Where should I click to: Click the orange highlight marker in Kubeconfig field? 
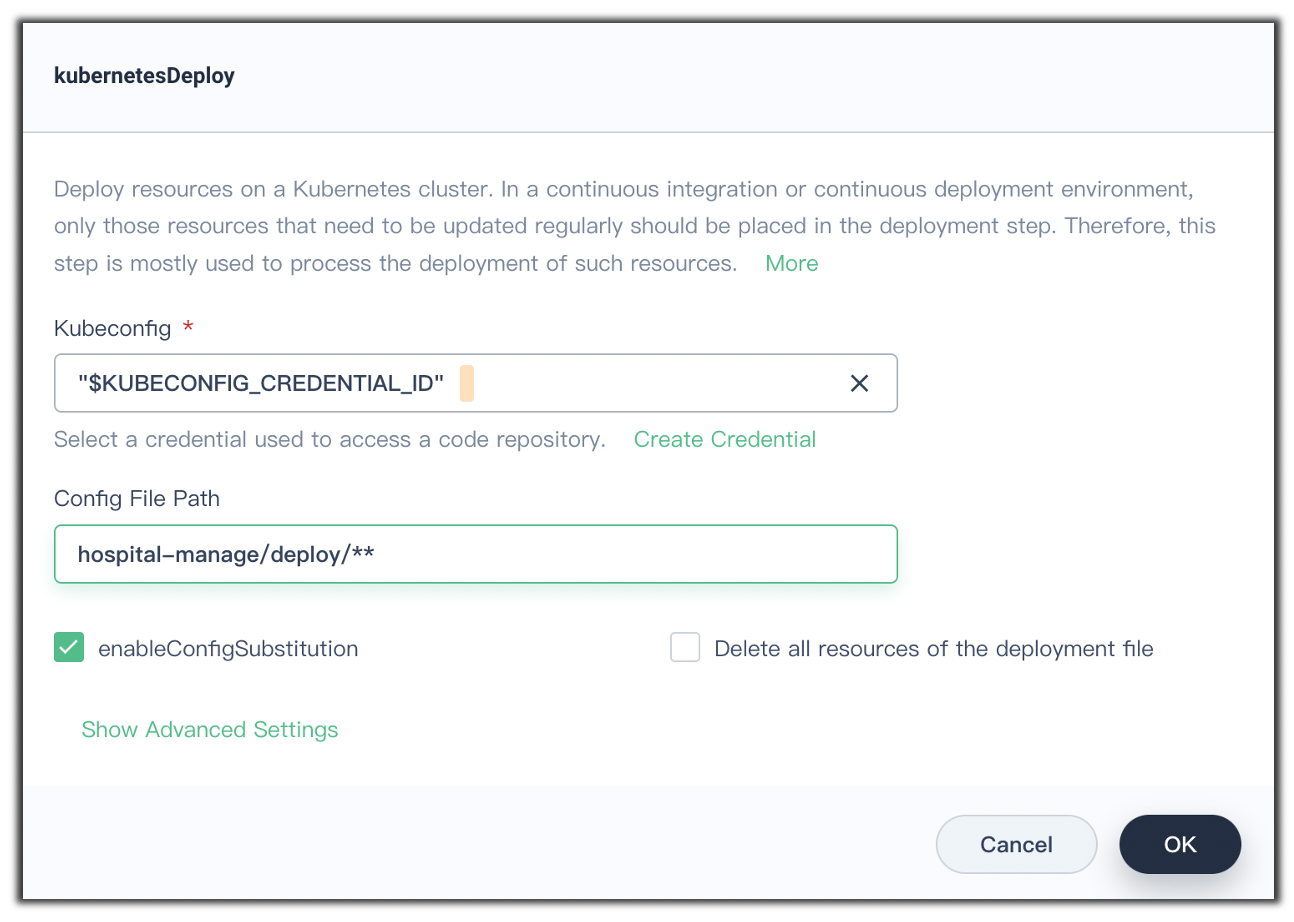point(467,384)
